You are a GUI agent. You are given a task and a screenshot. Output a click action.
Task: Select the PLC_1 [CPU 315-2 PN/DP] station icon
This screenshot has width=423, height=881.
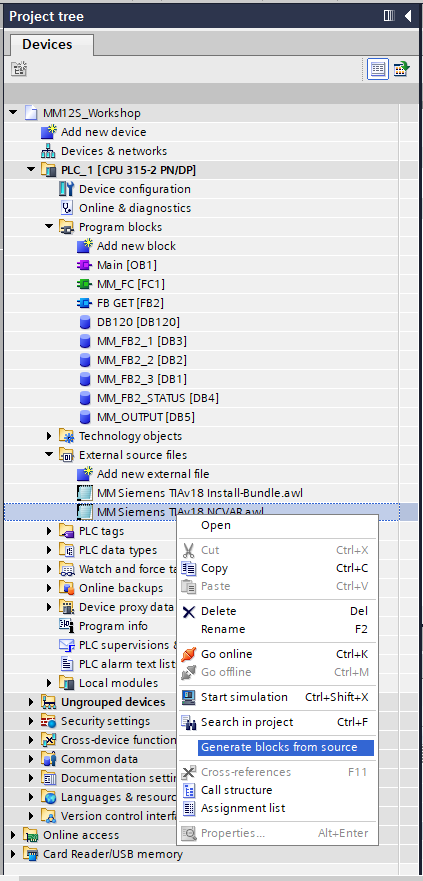point(49,170)
